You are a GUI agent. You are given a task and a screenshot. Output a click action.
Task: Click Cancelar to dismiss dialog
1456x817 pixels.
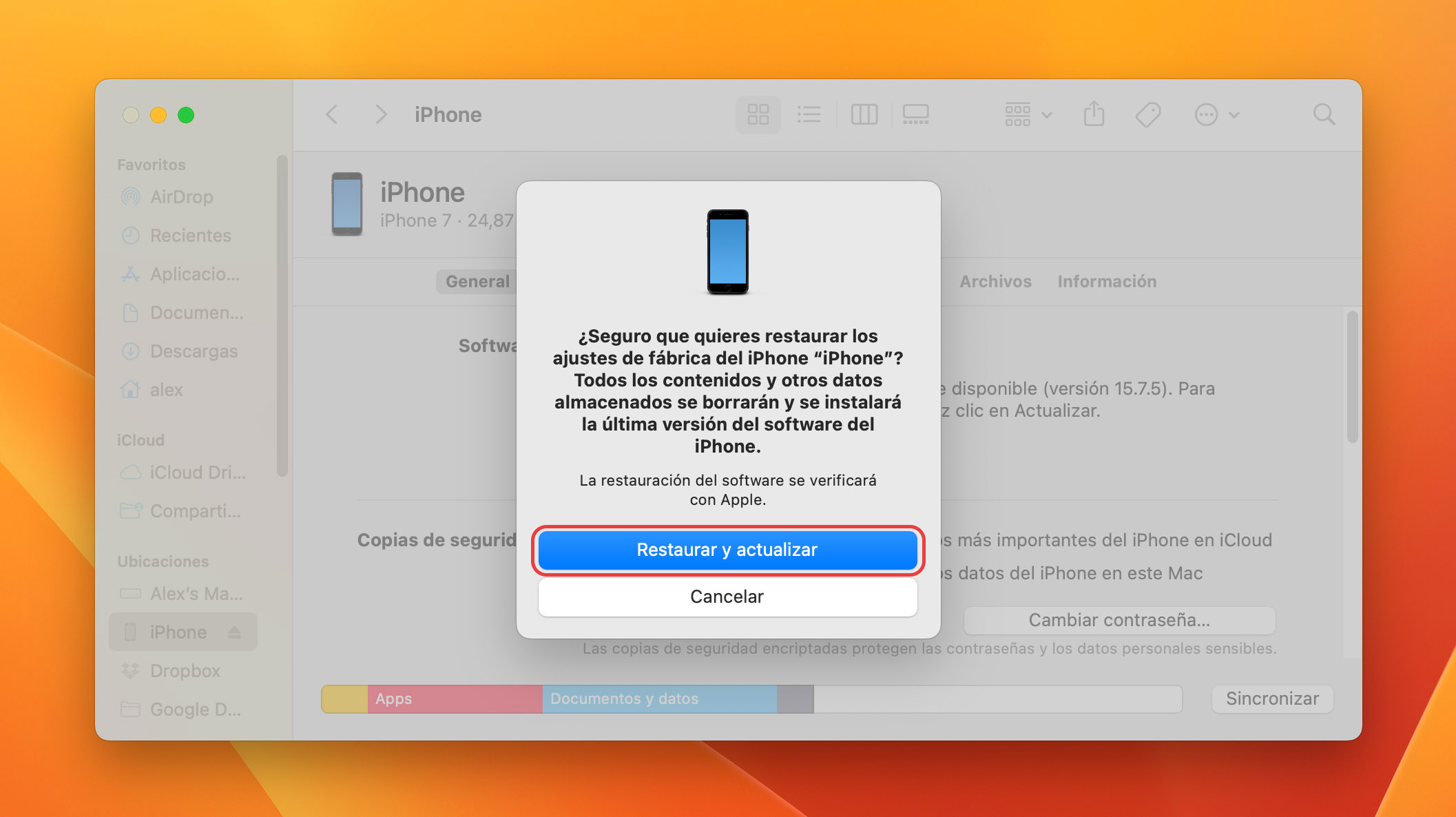tap(728, 596)
